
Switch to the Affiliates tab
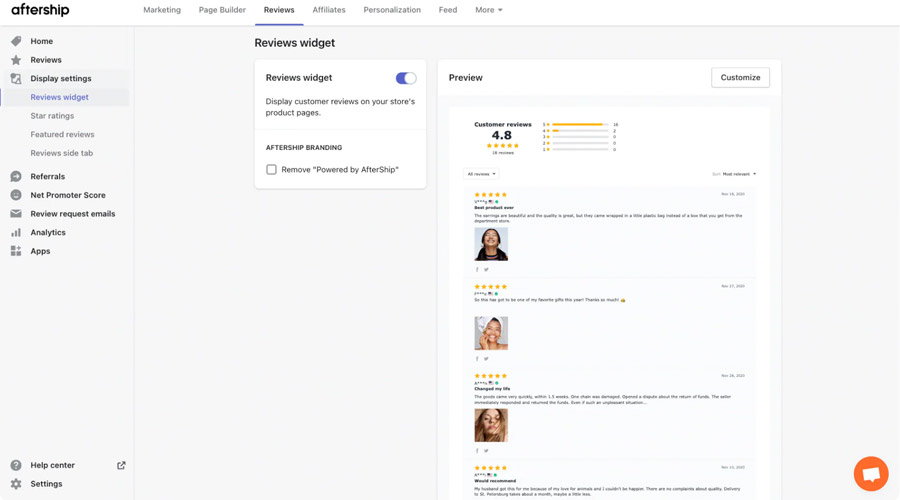pyautogui.click(x=328, y=10)
